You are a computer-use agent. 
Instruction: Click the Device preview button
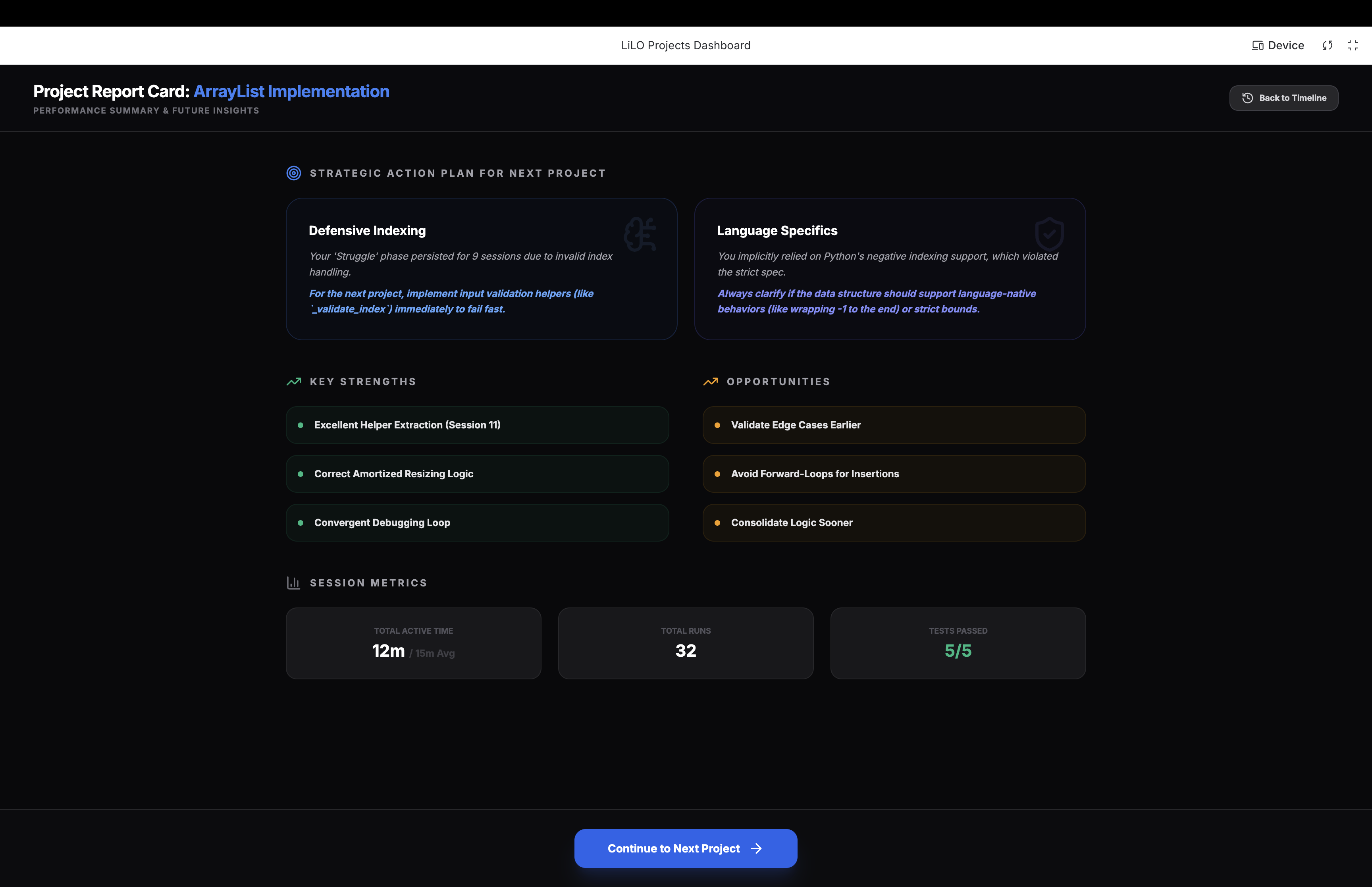click(1278, 46)
